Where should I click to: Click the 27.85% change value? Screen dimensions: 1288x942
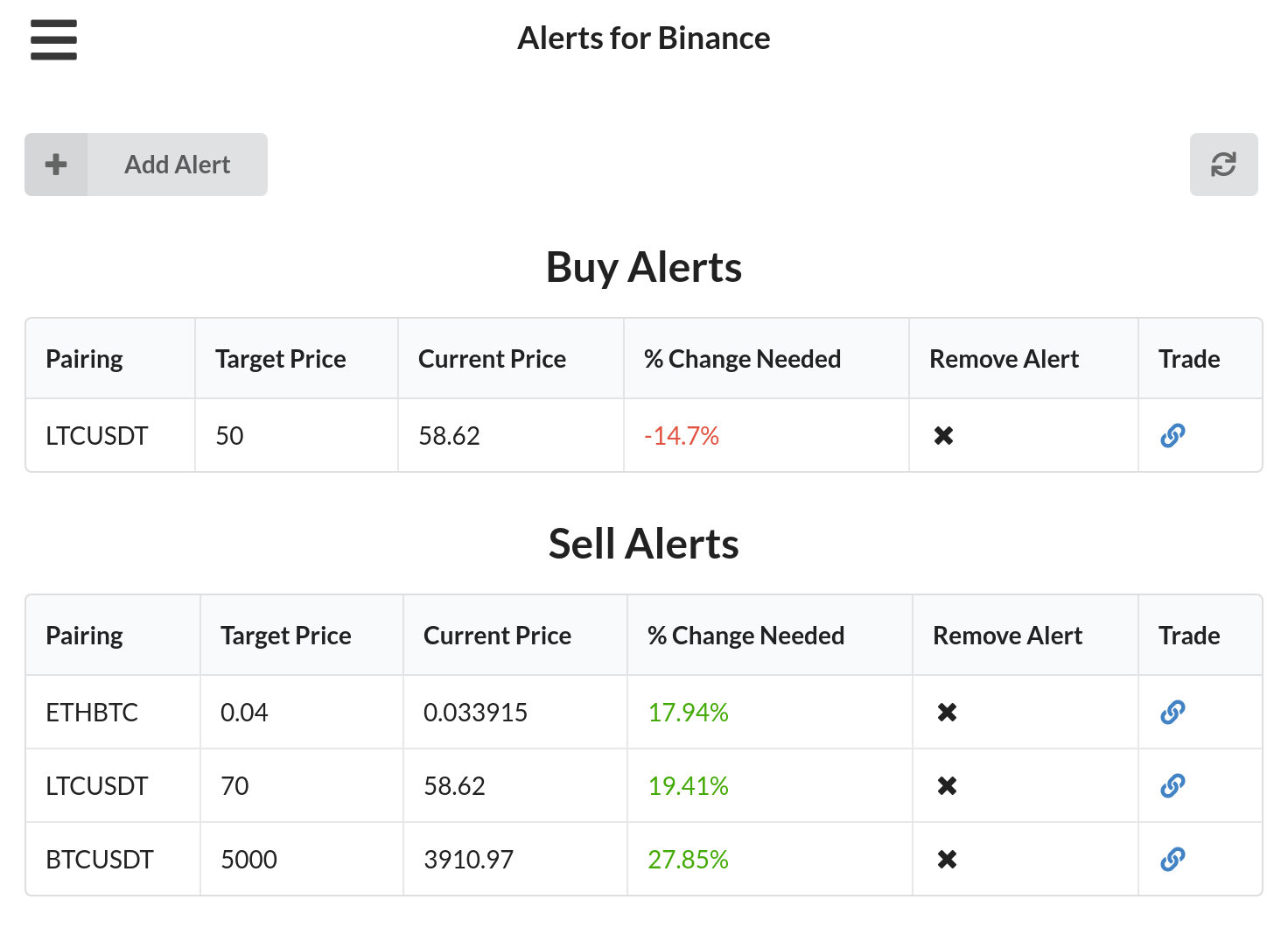tap(688, 859)
